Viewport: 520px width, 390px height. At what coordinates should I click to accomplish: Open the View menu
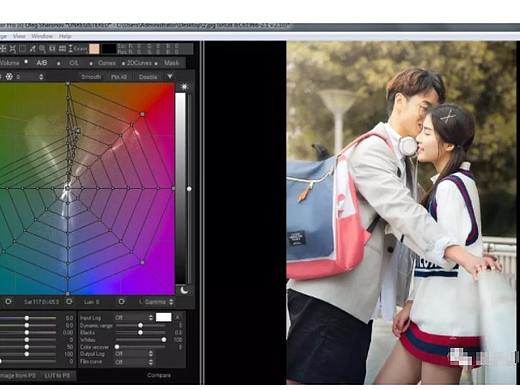[19, 36]
